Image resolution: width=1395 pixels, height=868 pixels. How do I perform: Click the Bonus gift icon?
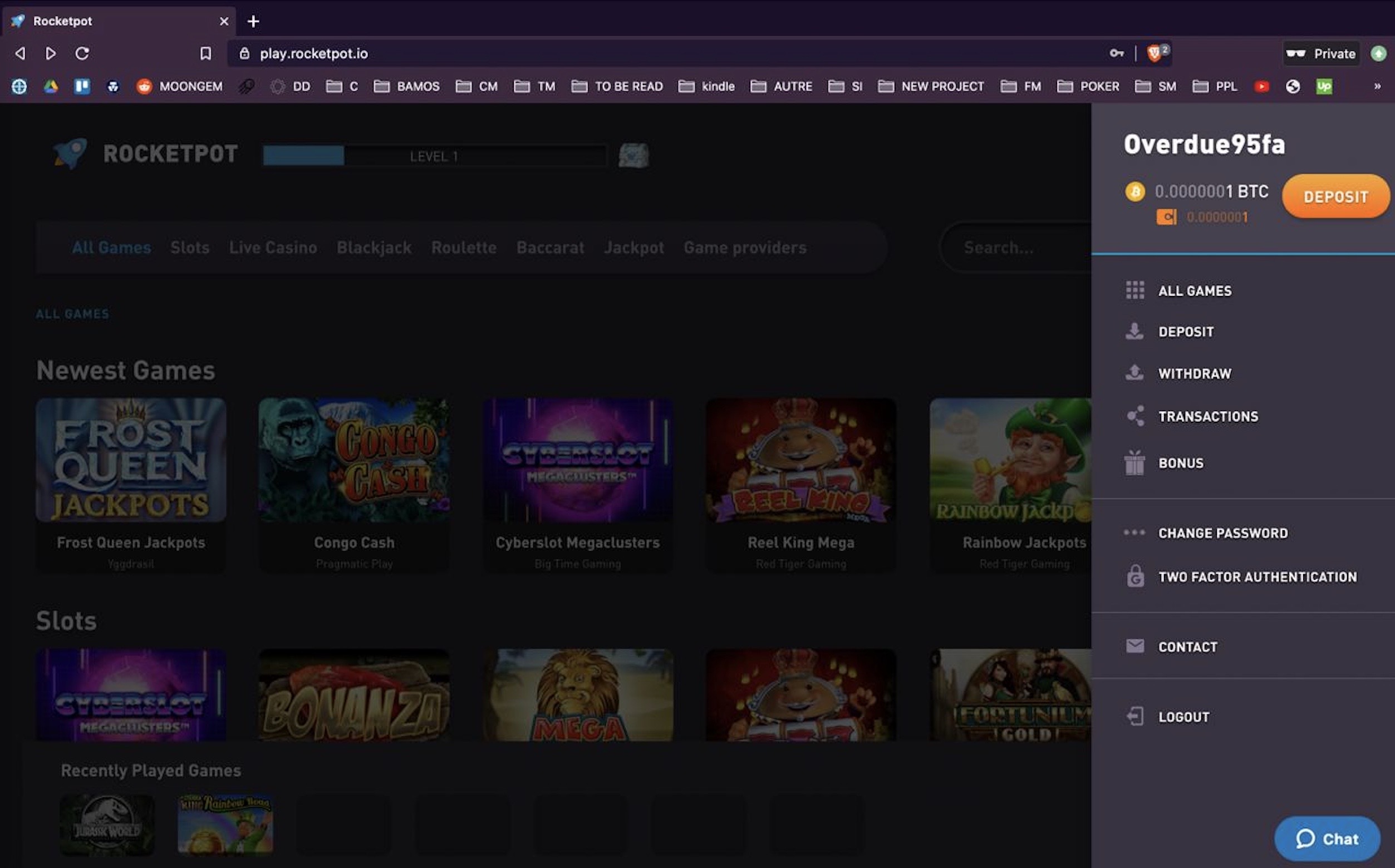coord(1134,463)
